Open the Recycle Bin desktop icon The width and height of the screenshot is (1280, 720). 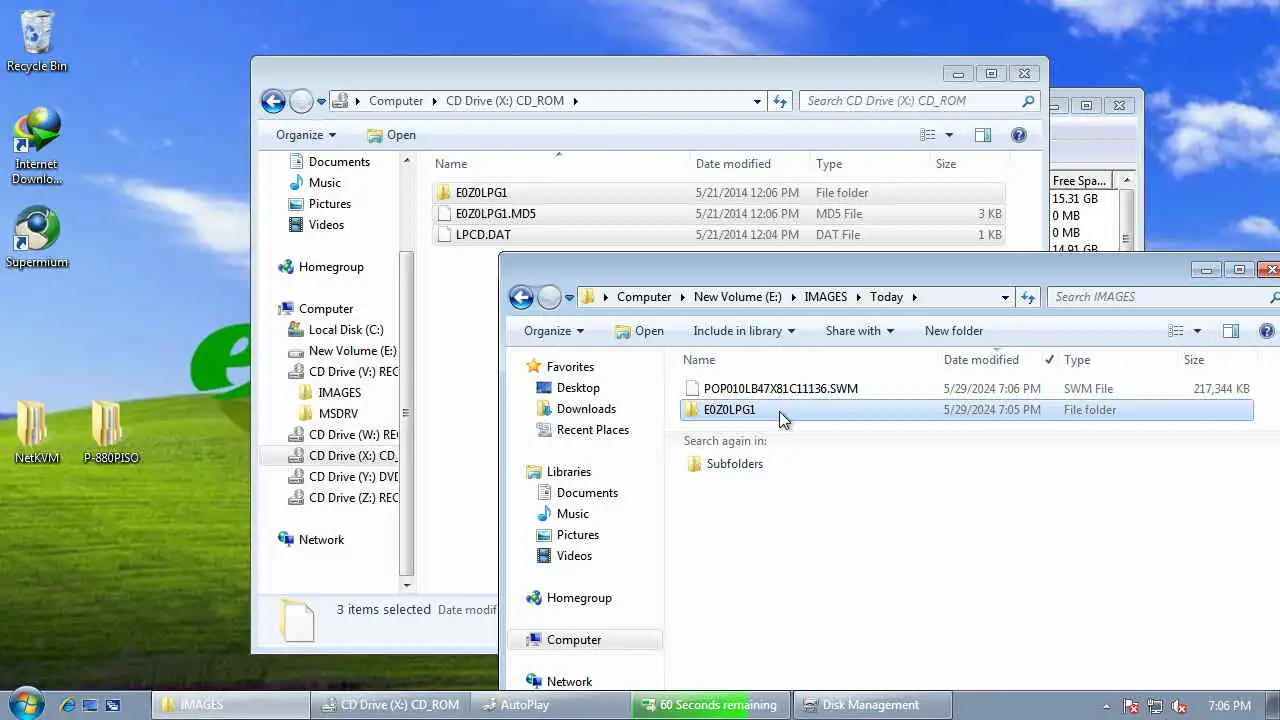(37, 42)
